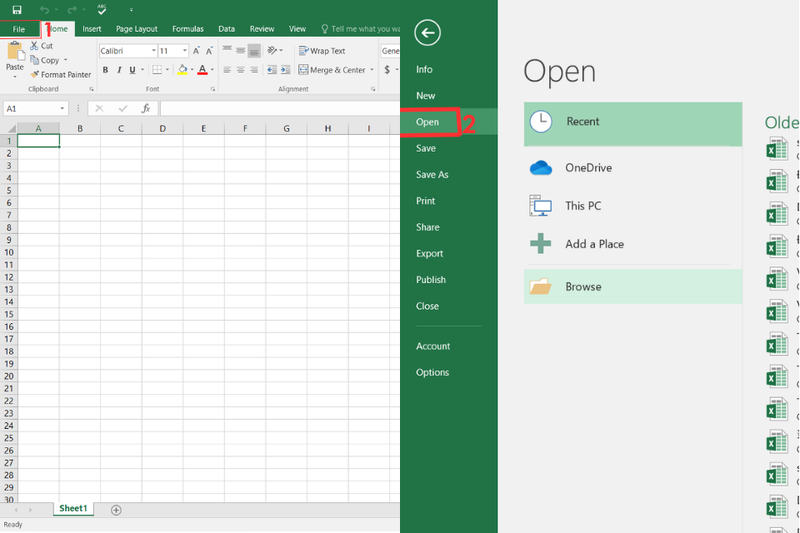Click Merge & Center
The width and height of the screenshot is (800, 533).
pyautogui.click(x=332, y=70)
